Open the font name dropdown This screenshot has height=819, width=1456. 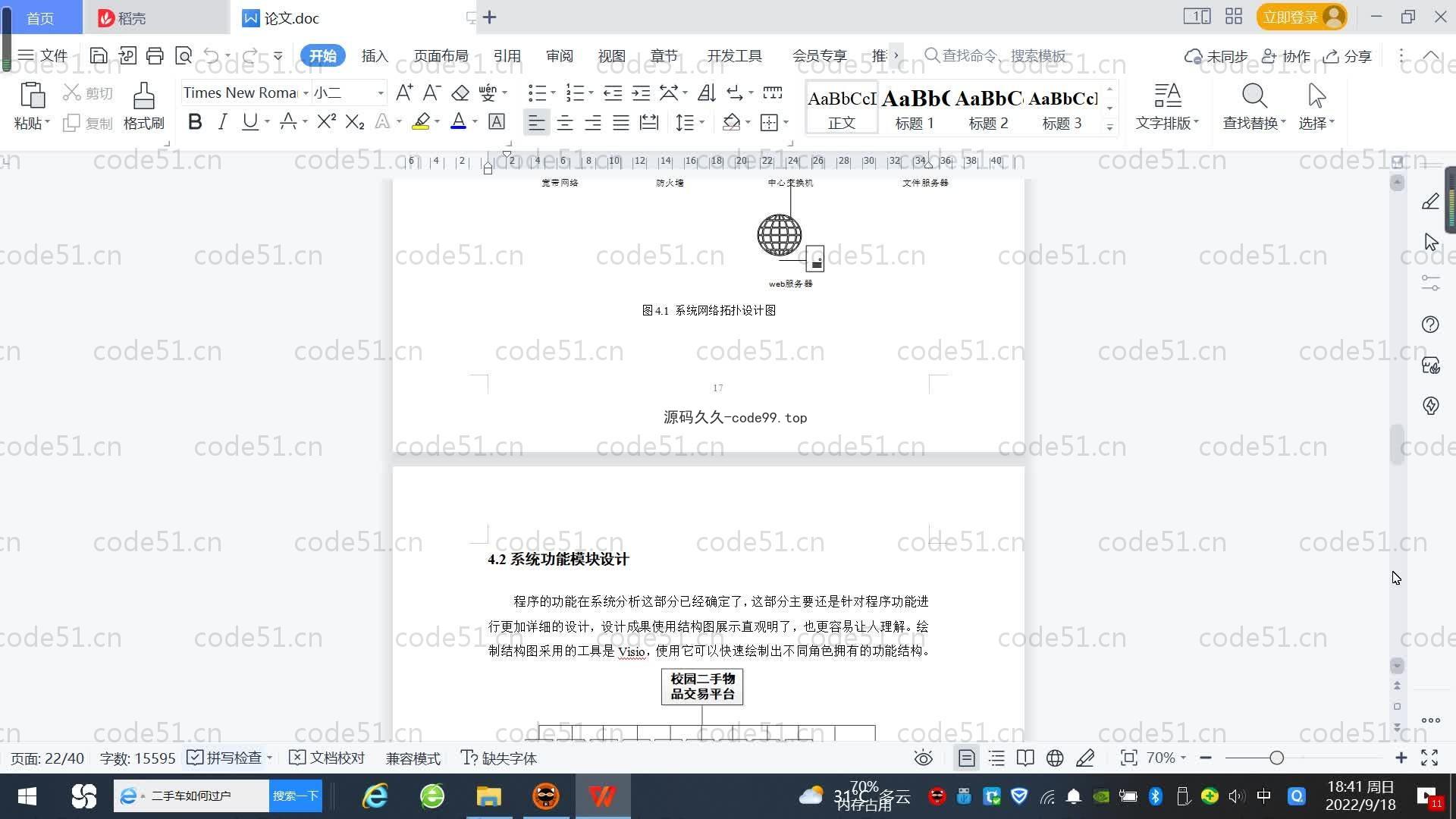[306, 93]
